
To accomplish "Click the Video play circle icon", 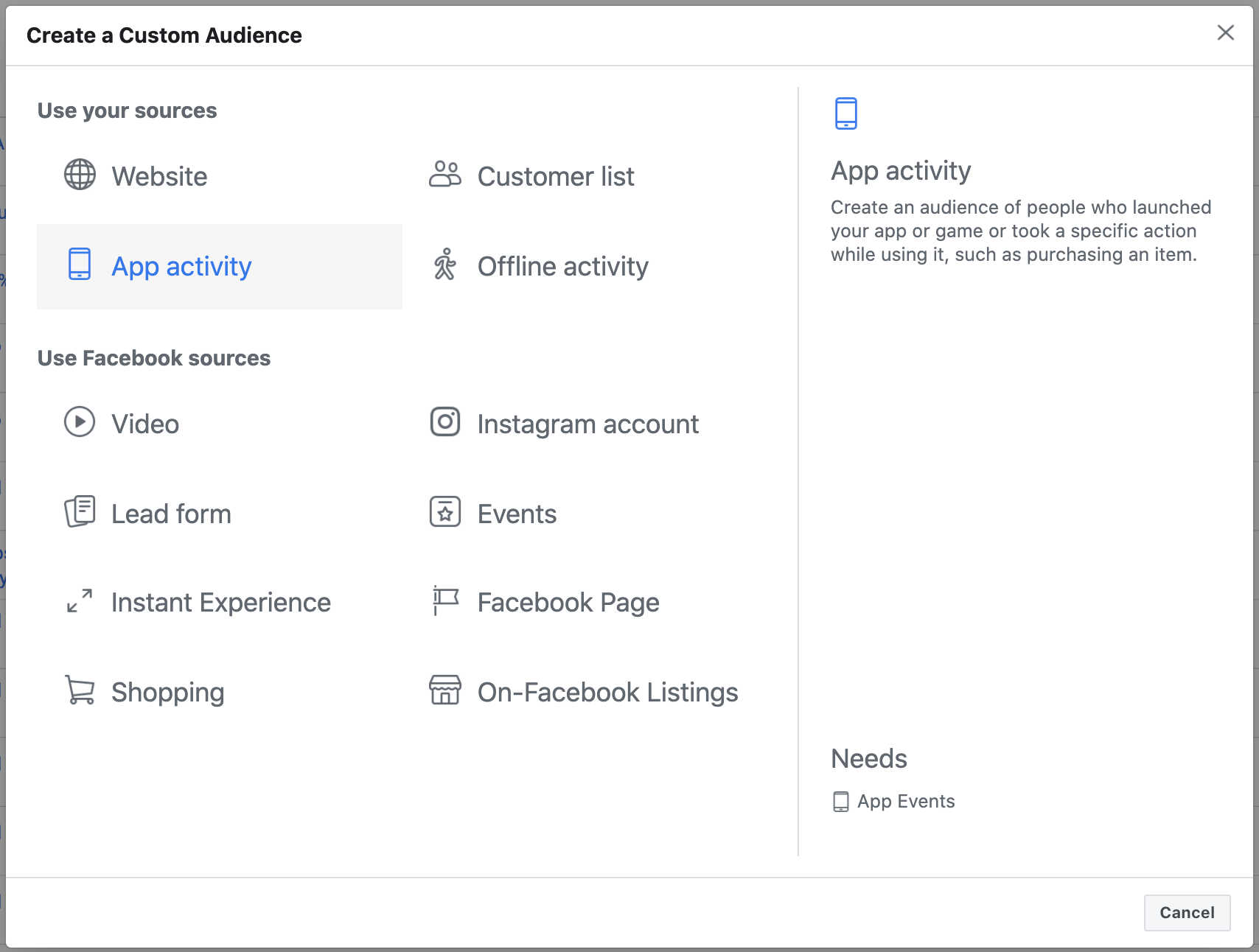I will 80,422.
